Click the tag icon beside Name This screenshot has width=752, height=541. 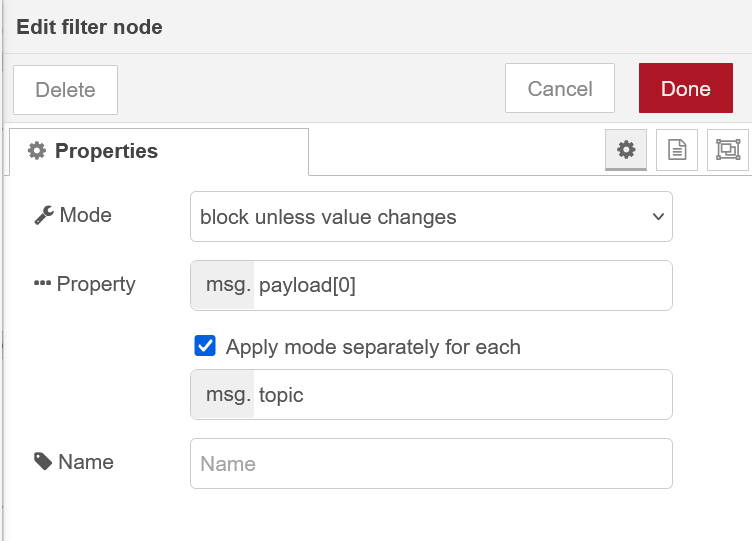pyautogui.click(x=43, y=462)
